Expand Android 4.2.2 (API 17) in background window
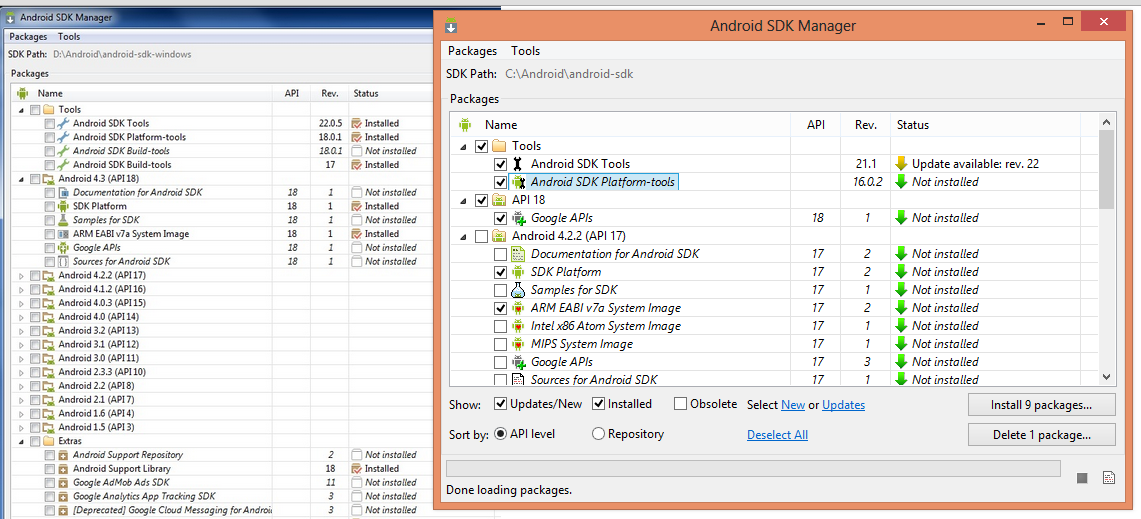Screen dimensions: 1141x519 pos(21,275)
